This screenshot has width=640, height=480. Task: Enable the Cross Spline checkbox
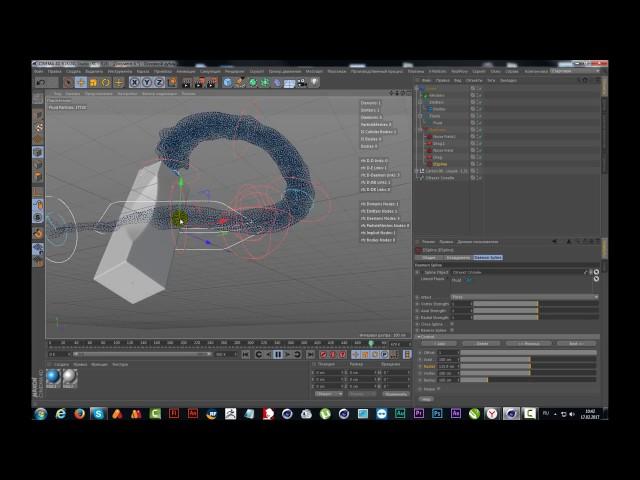[452, 324]
